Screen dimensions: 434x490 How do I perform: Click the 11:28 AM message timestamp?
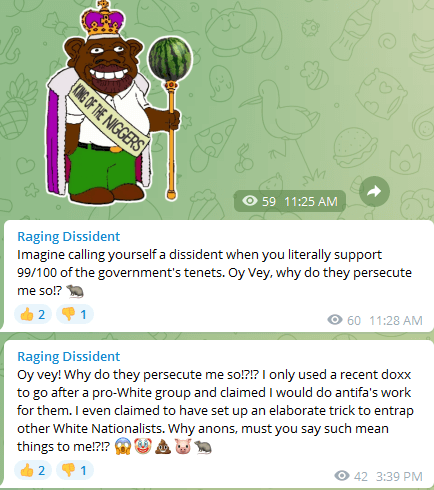(x=396, y=320)
